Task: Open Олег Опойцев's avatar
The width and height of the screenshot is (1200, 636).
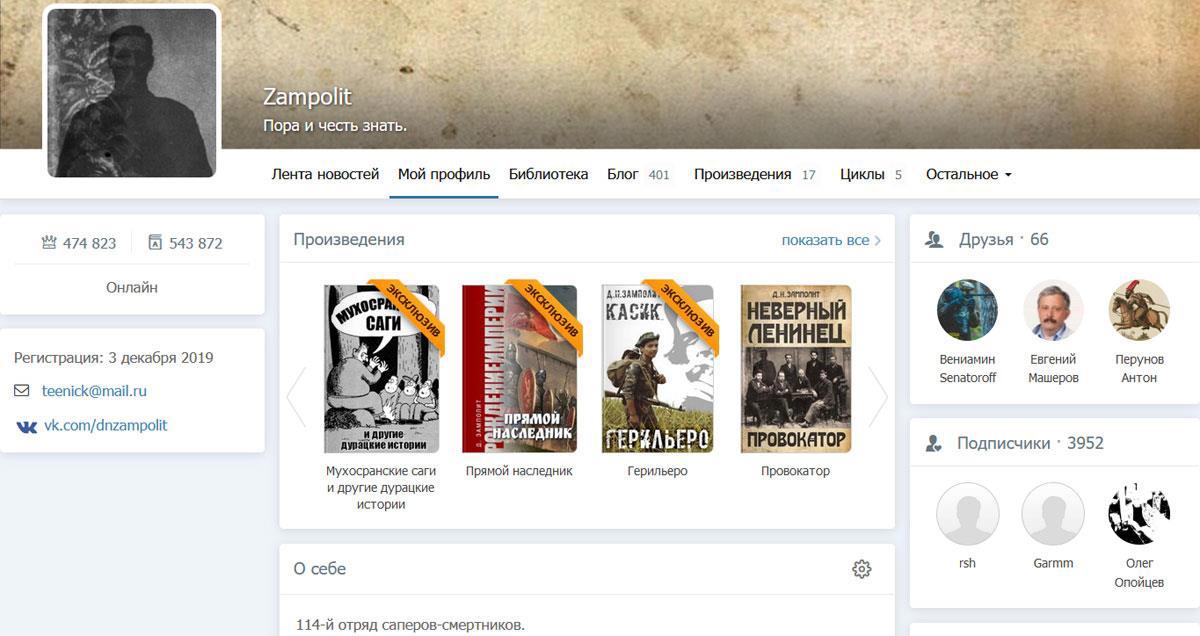Action: (1139, 514)
